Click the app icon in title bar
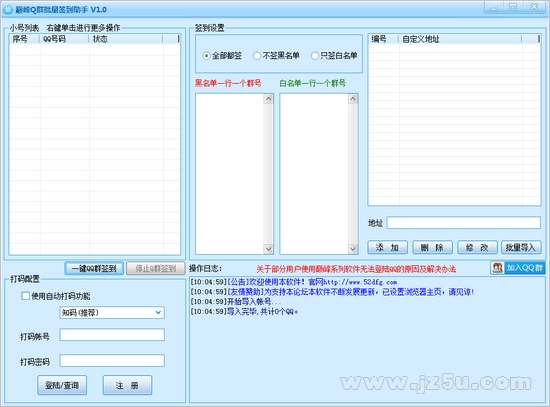The height and width of the screenshot is (407, 550). (x=7, y=10)
